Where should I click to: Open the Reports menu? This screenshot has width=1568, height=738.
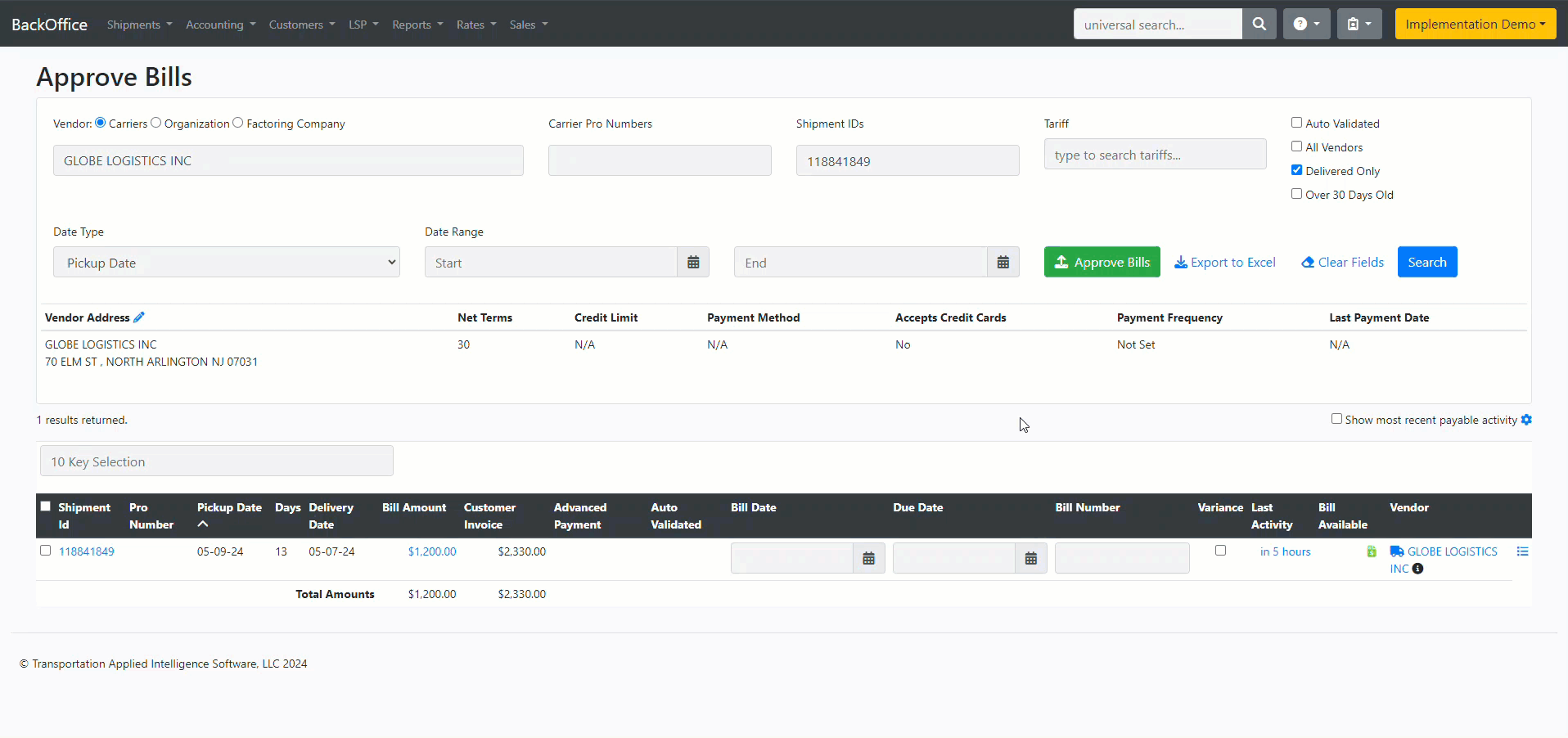click(417, 25)
